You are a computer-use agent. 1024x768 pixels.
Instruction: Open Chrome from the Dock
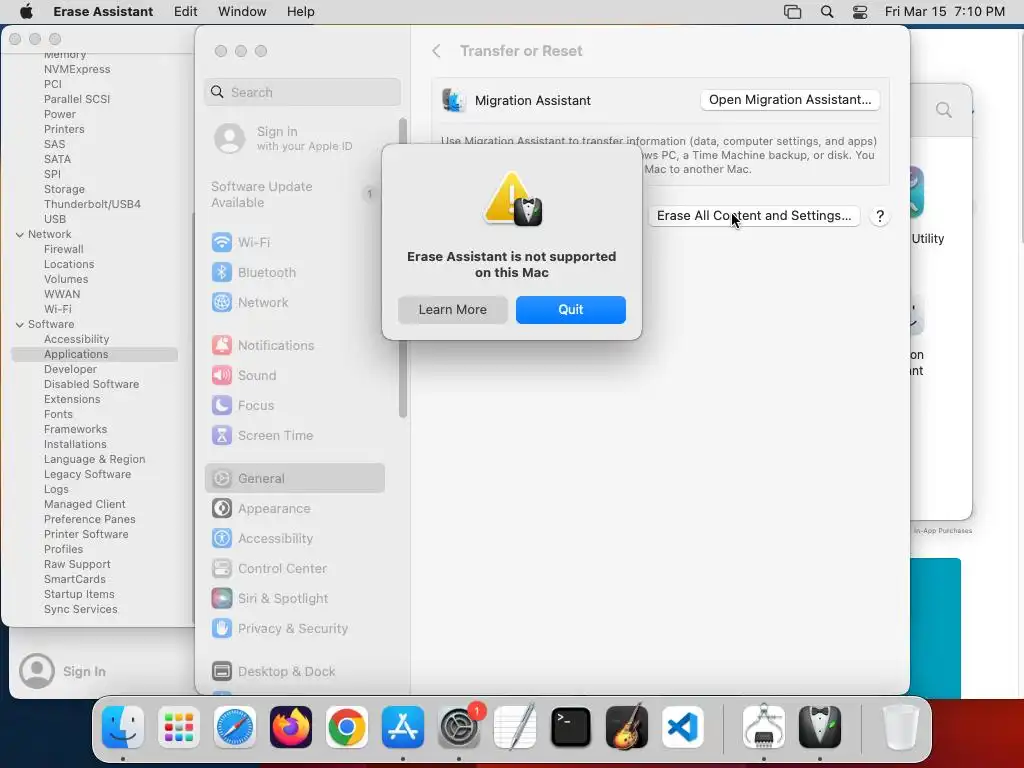click(x=347, y=727)
